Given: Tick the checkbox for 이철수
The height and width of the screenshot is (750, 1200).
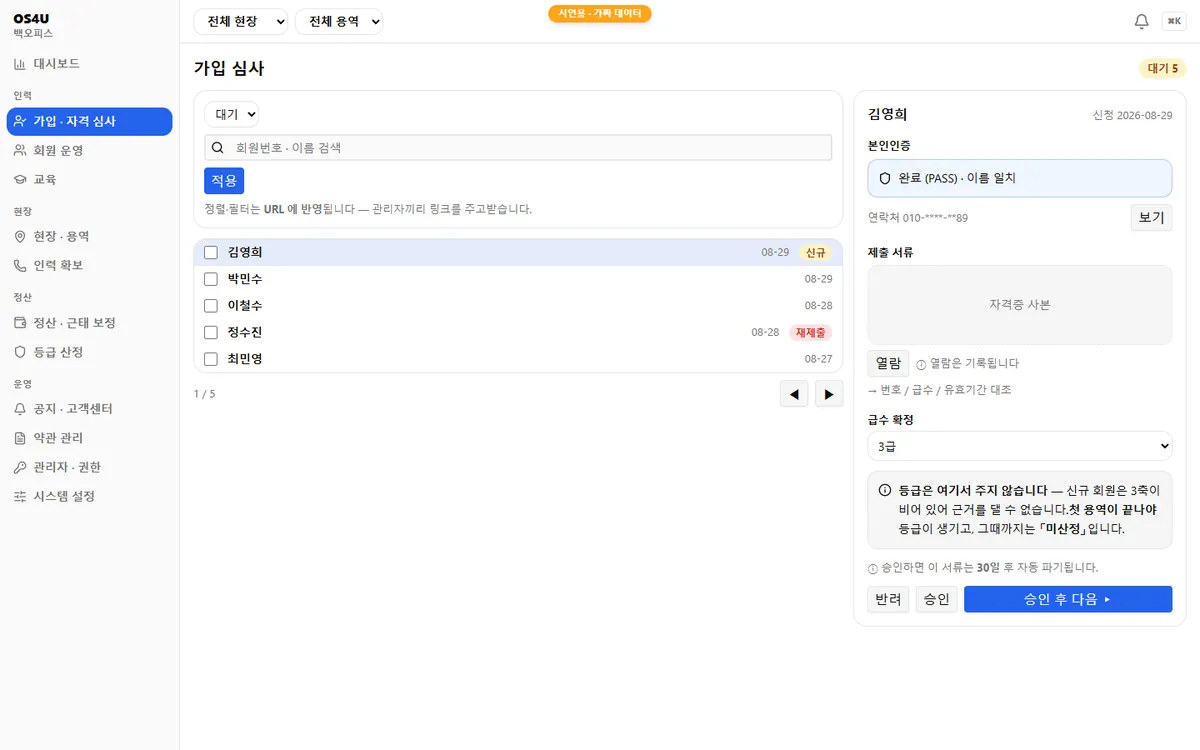Looking at the screenshot, I should (x=211, y=306).
